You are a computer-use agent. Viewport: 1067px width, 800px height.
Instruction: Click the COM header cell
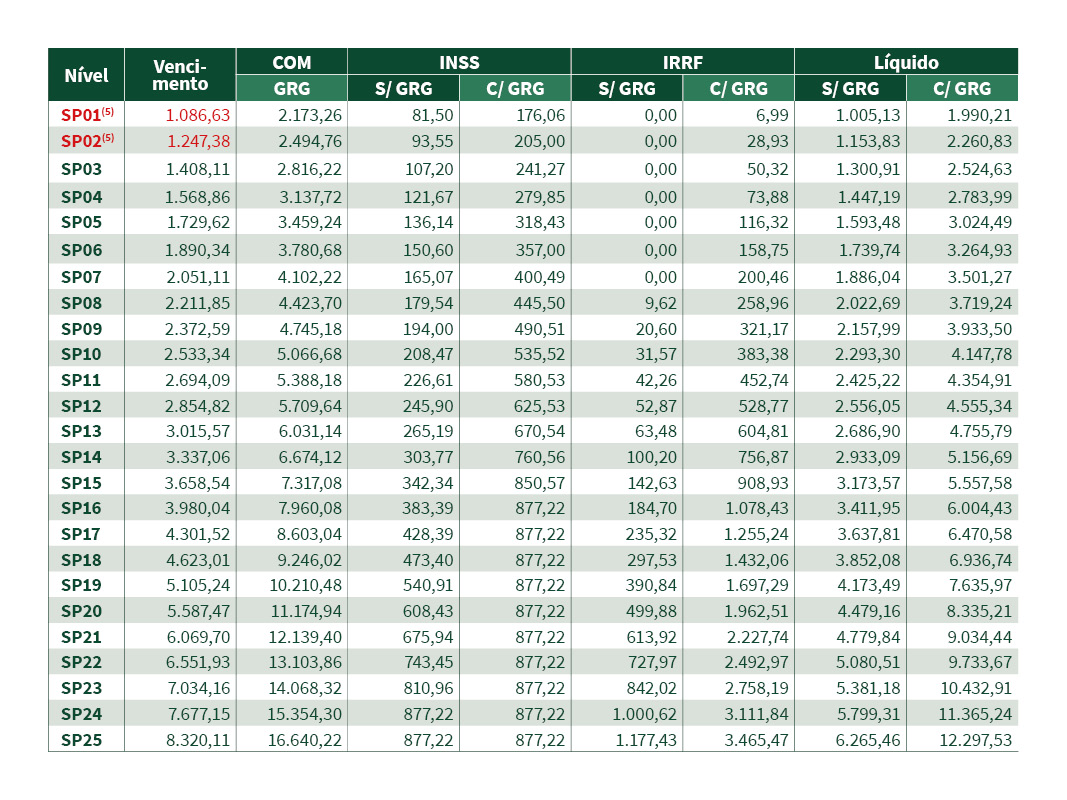click(291, 62)
